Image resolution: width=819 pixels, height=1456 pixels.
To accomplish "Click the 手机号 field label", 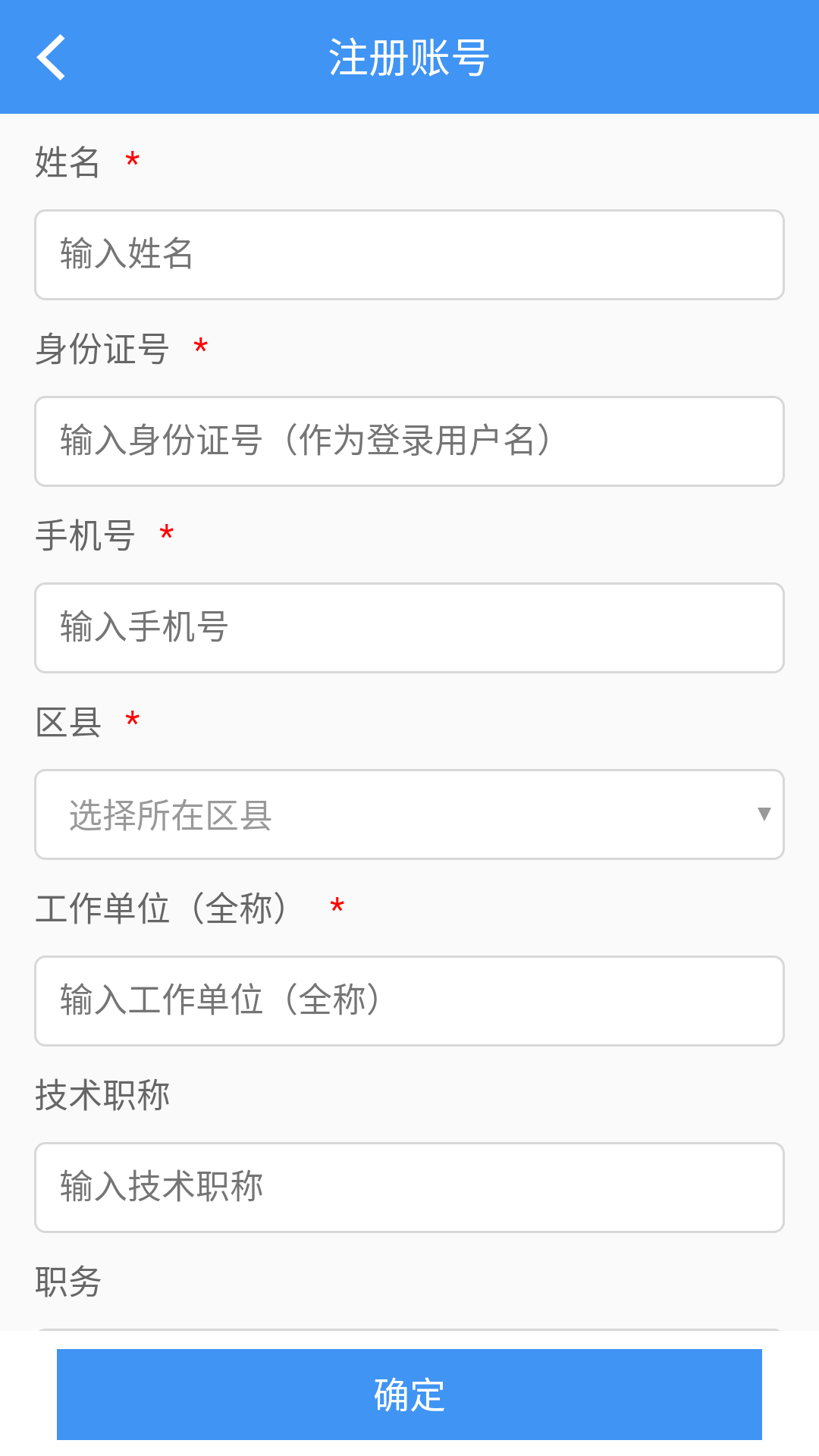I will tap(85, 535).
